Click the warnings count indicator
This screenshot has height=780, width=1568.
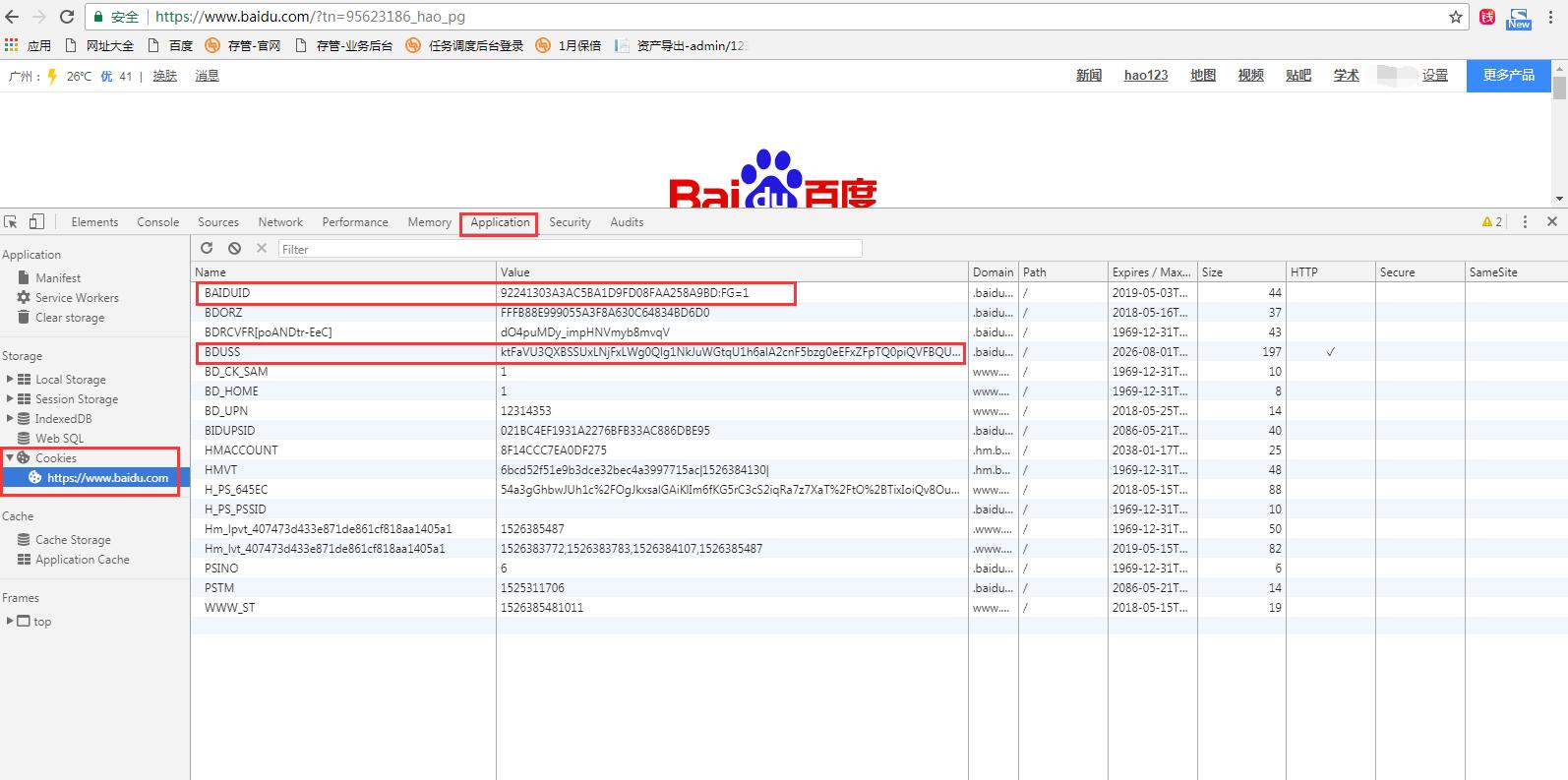pos(1491,222)
